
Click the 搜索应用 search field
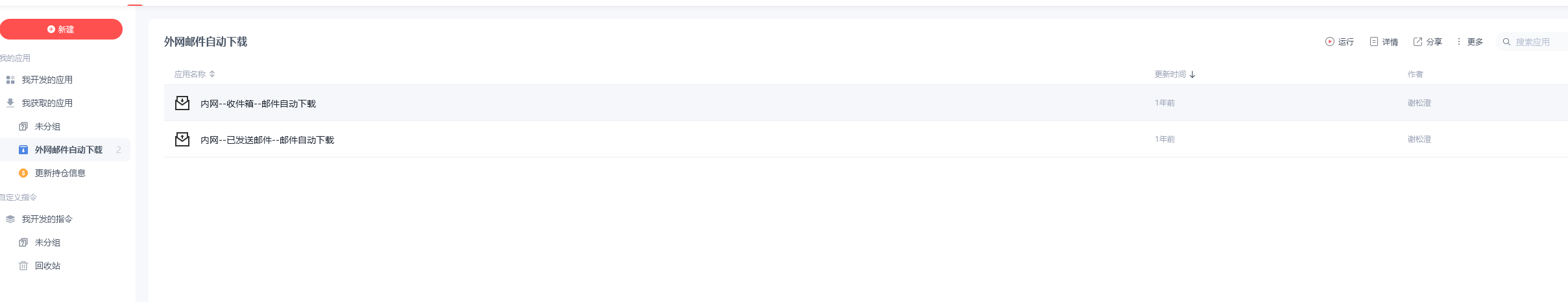click(1538, 41)
